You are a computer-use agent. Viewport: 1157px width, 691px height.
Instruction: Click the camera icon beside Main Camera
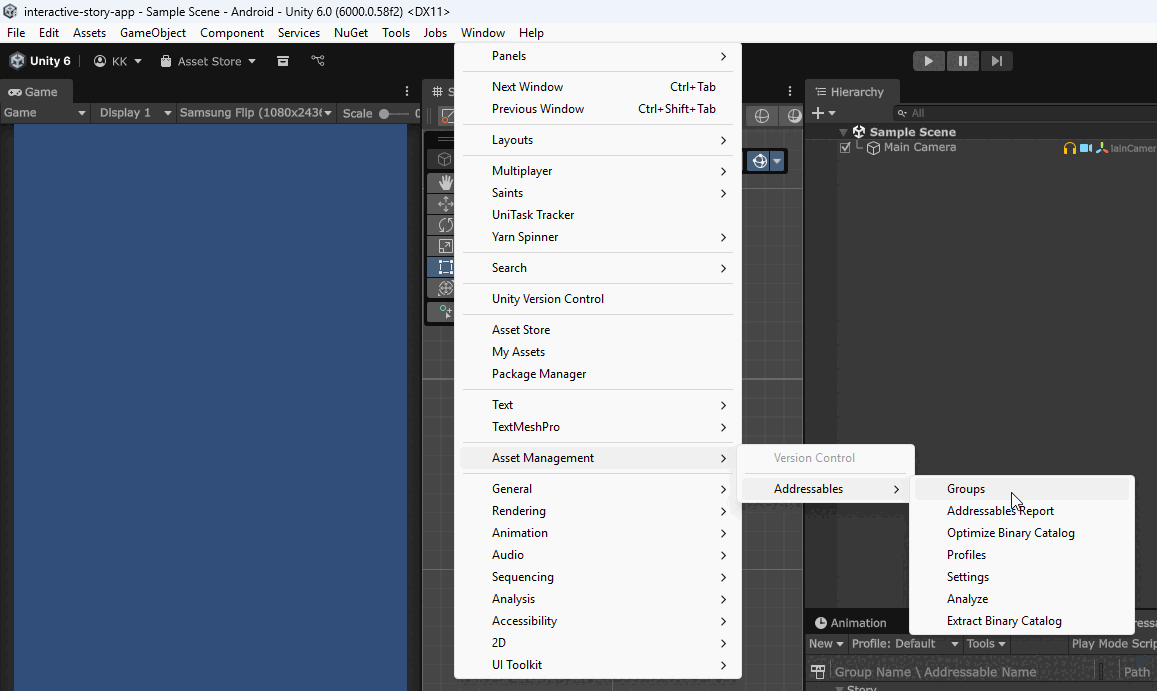coord(1086,147)
